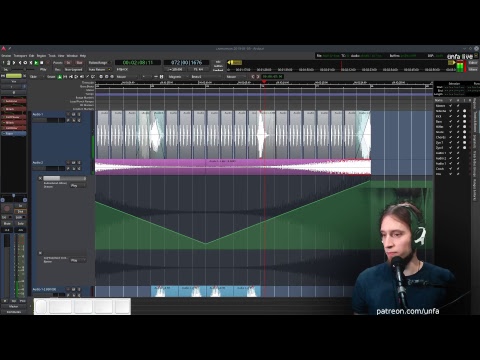Open the Track menu

(x=52, y=56)
